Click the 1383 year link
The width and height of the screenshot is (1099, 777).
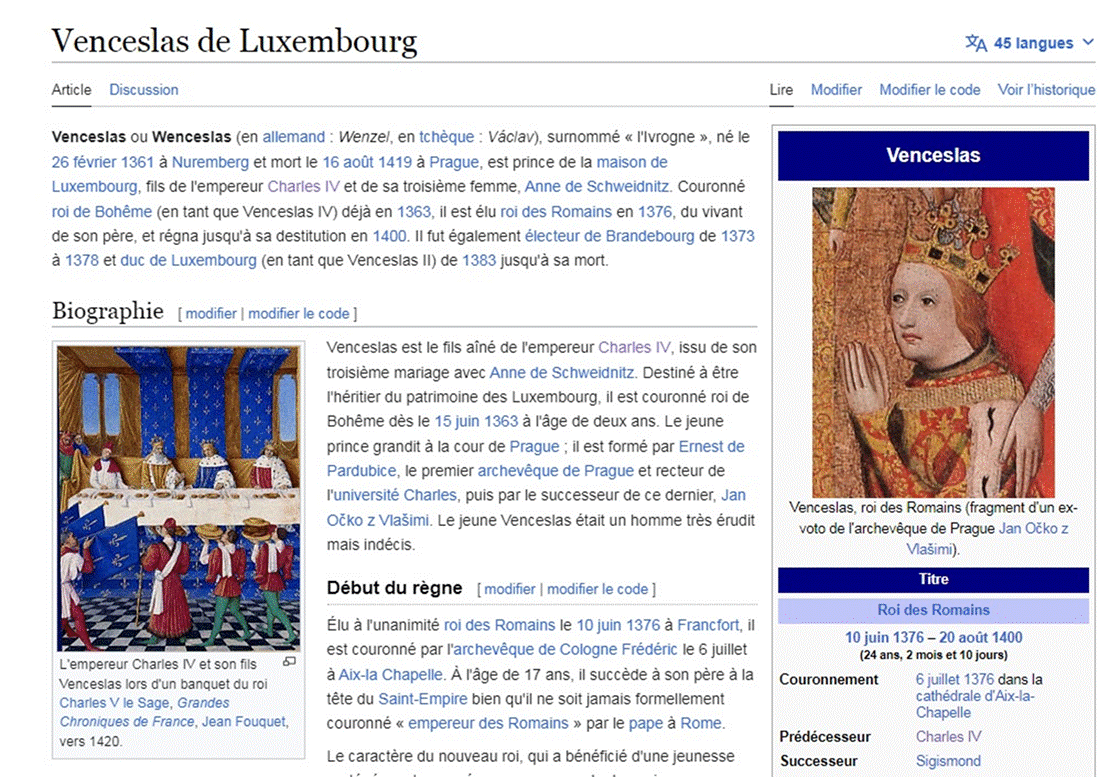tap(479, 261)
